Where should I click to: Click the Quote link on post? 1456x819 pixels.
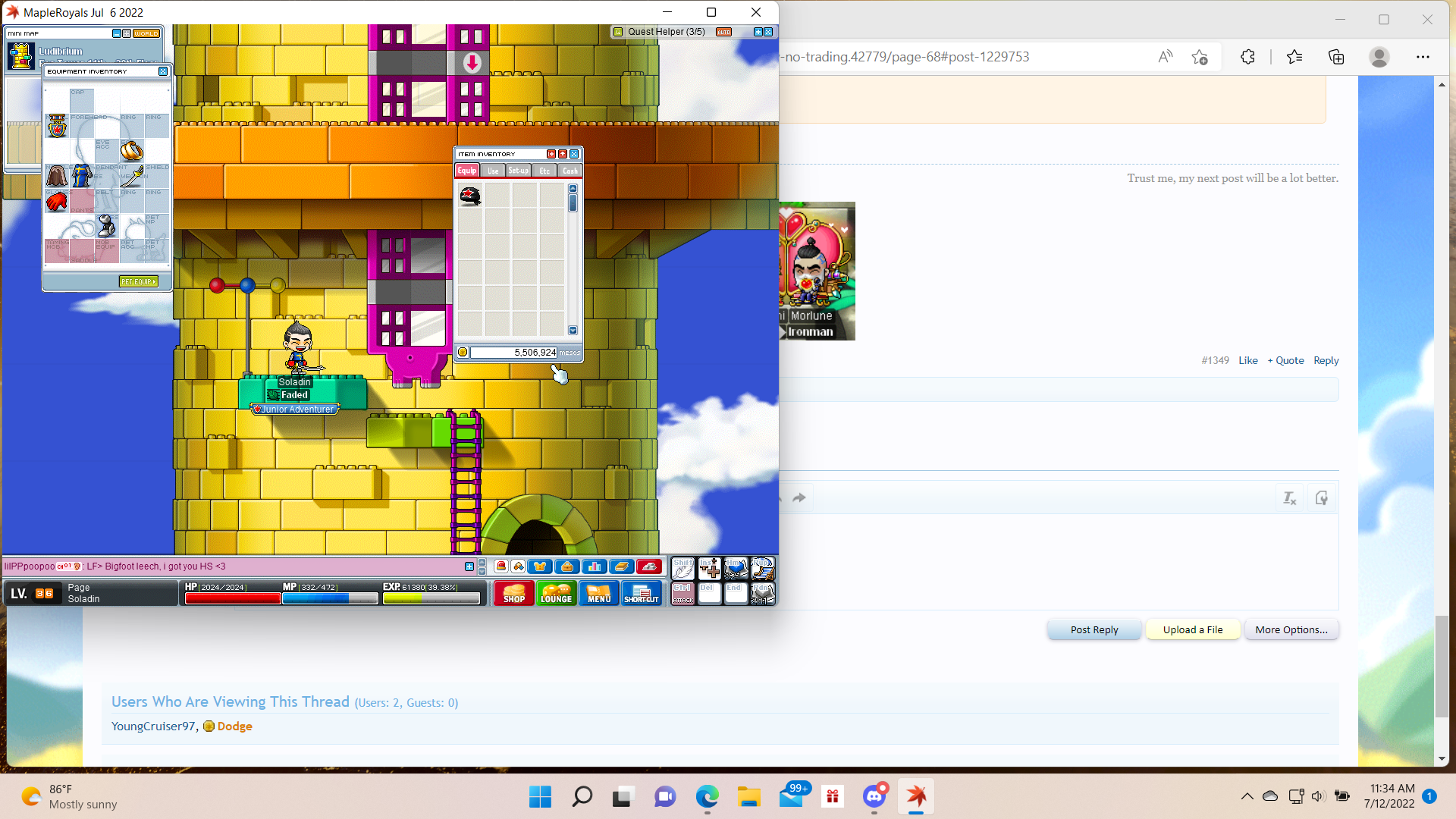click(x=1286, y=360)
